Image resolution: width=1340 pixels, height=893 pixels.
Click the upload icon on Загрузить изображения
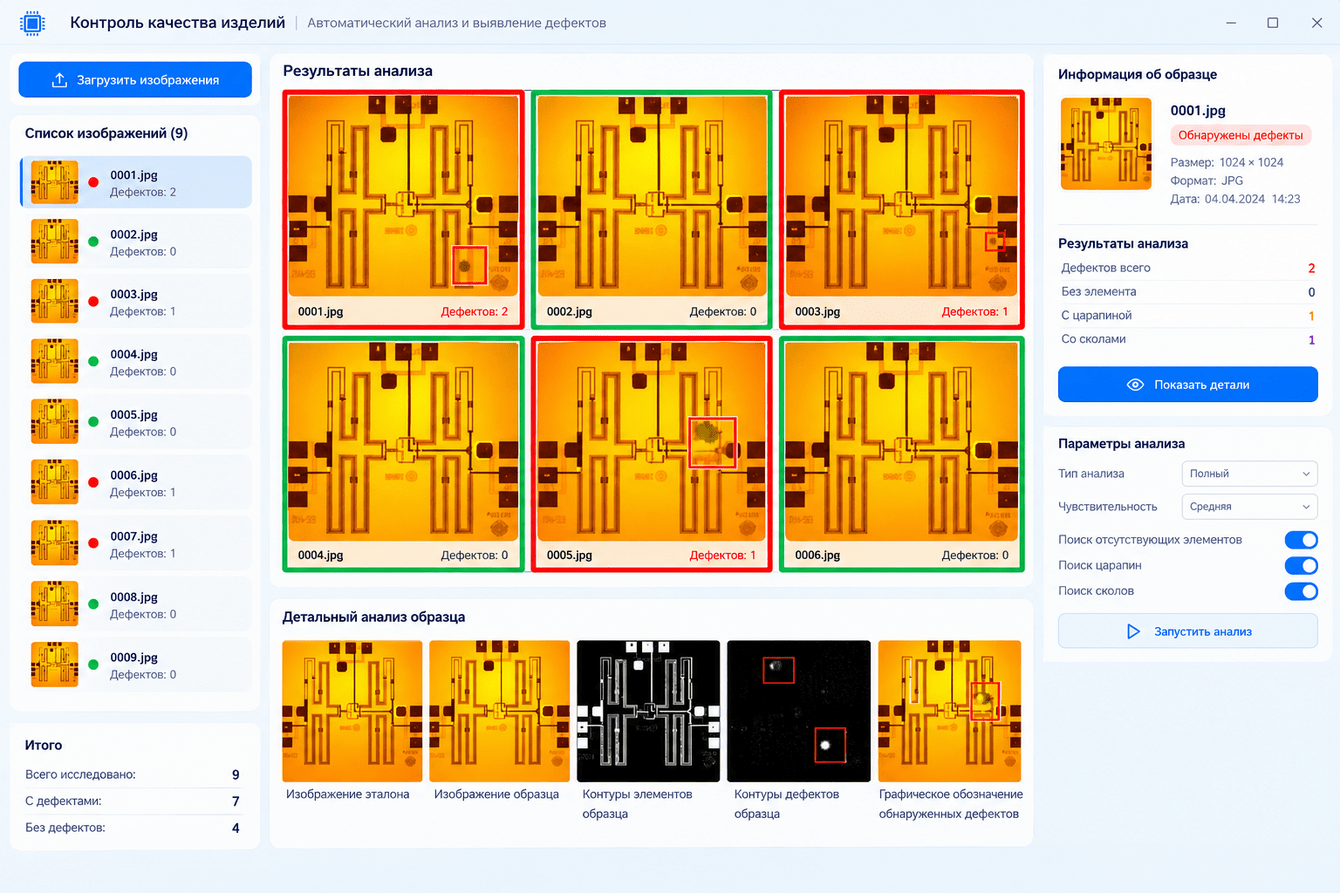[x=60, y=80]
